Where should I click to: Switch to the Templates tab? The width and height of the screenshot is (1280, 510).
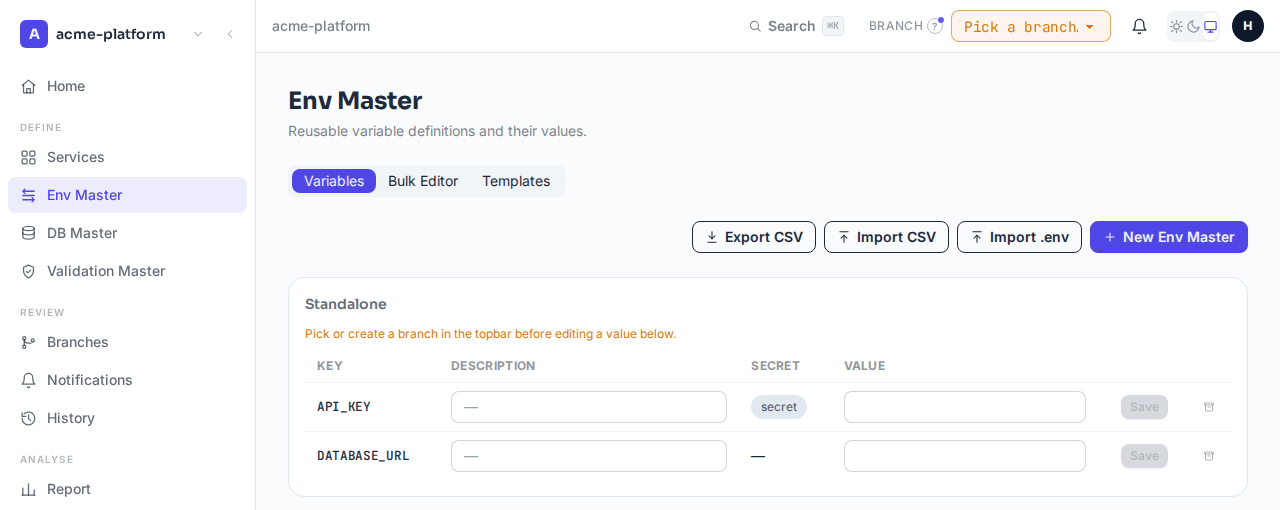click(x=516, y=181)
